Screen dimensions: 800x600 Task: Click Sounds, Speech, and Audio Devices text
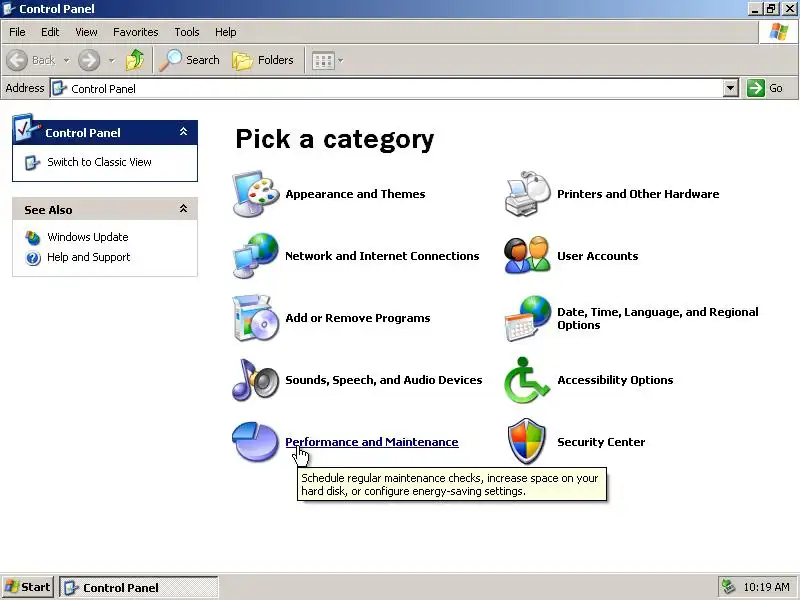click(x=384, y=380)
